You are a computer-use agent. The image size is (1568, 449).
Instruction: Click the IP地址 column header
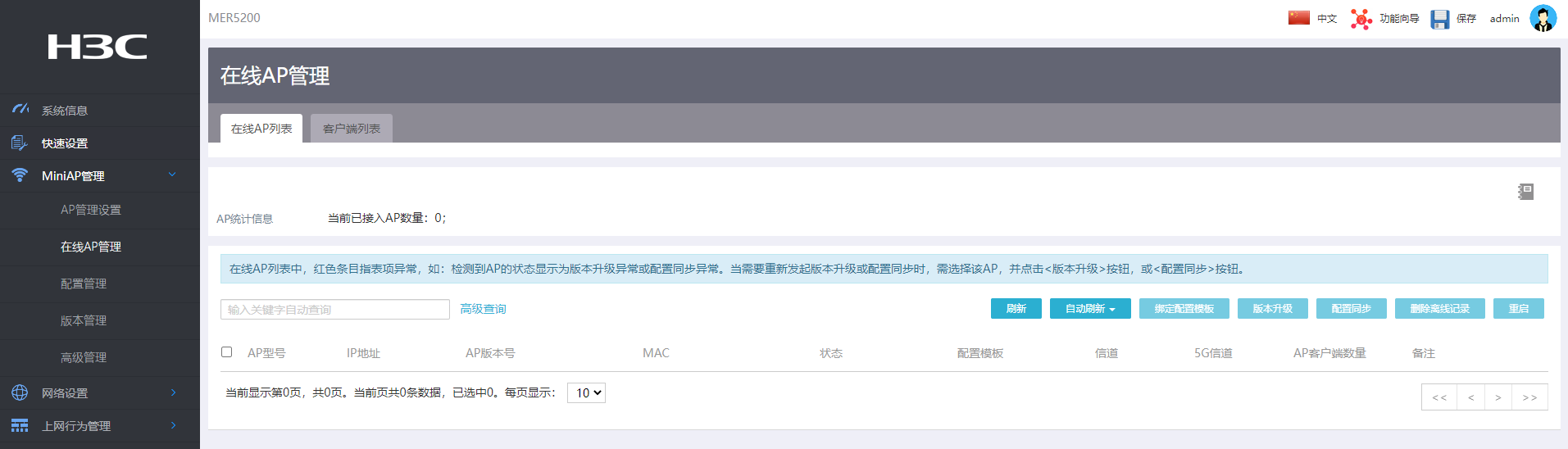point(363,353)
